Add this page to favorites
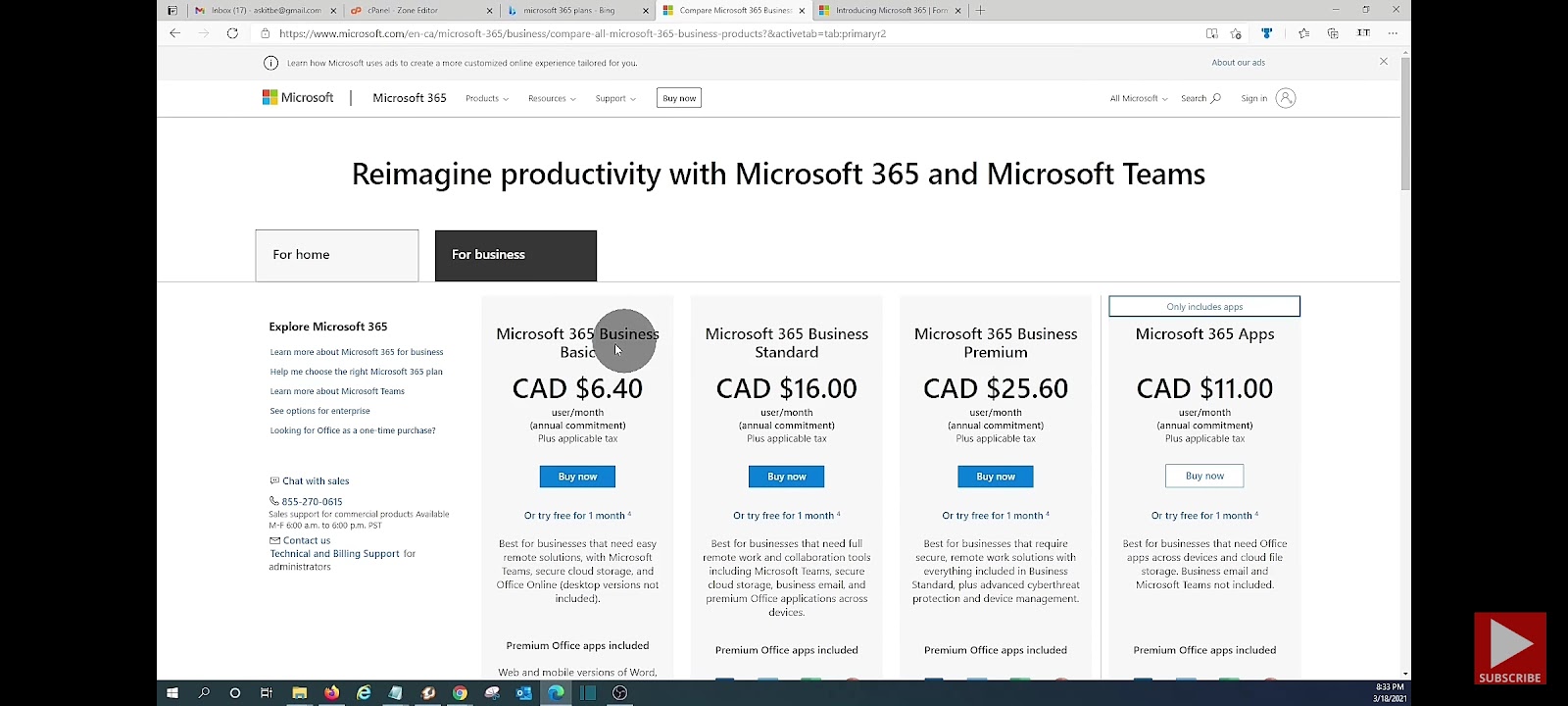This screenshot has width=1568, height=706. 1236,33
